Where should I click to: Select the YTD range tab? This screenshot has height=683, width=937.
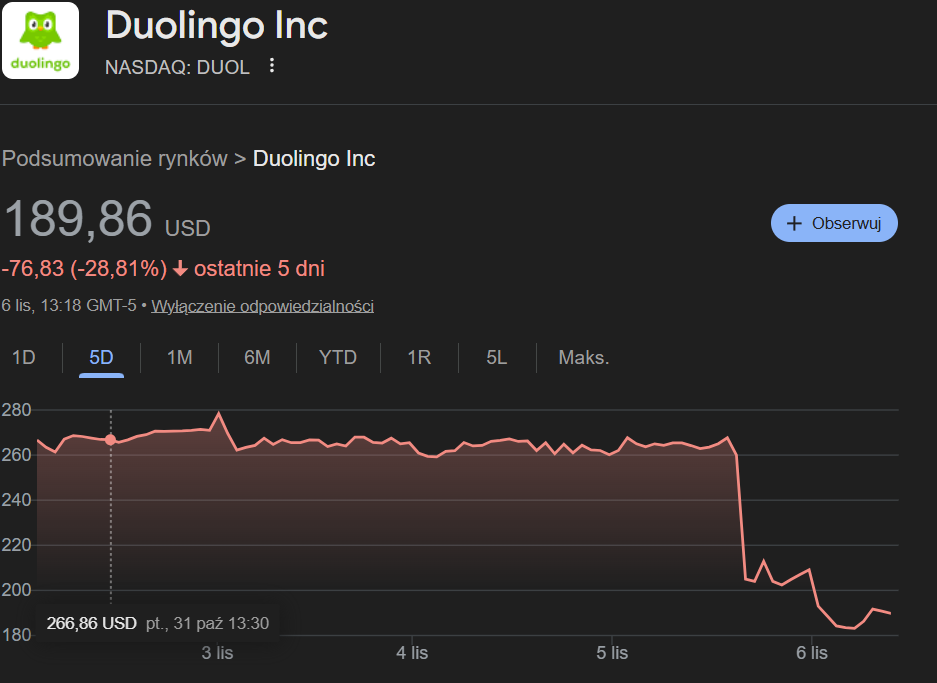[337, 357]
